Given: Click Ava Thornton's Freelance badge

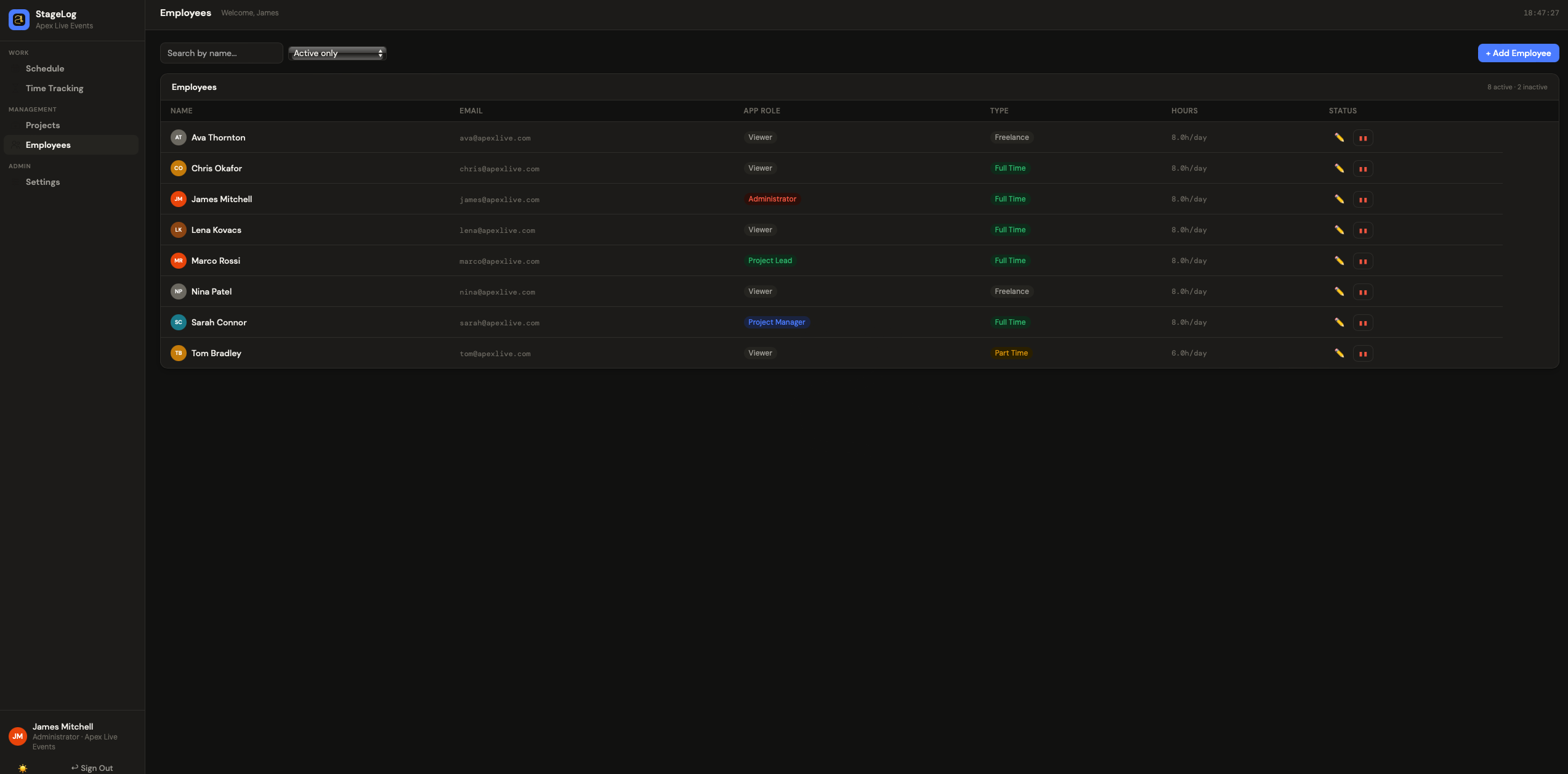Looking at the screenshot, I should [x=1011, y=137].
